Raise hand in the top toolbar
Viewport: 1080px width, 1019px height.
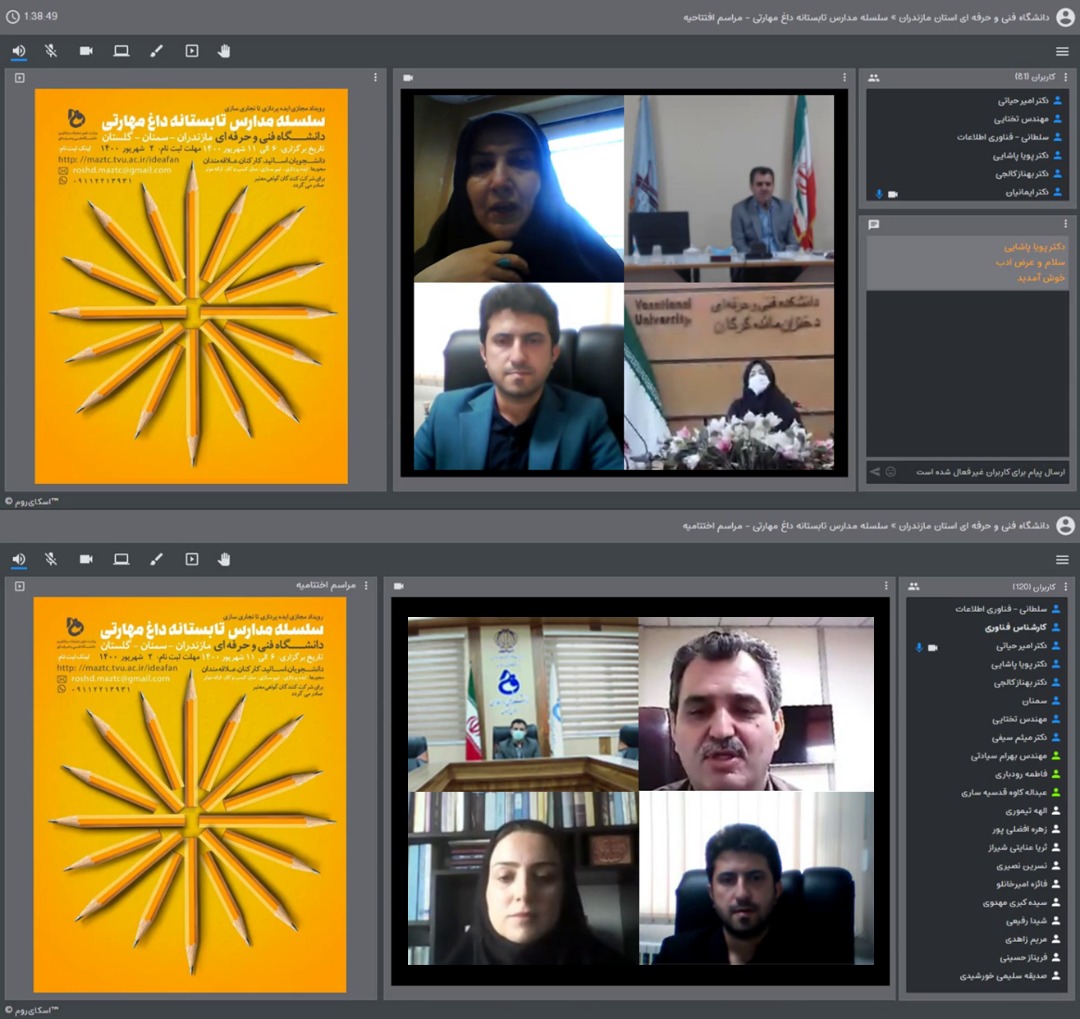[x=224, y=51]
